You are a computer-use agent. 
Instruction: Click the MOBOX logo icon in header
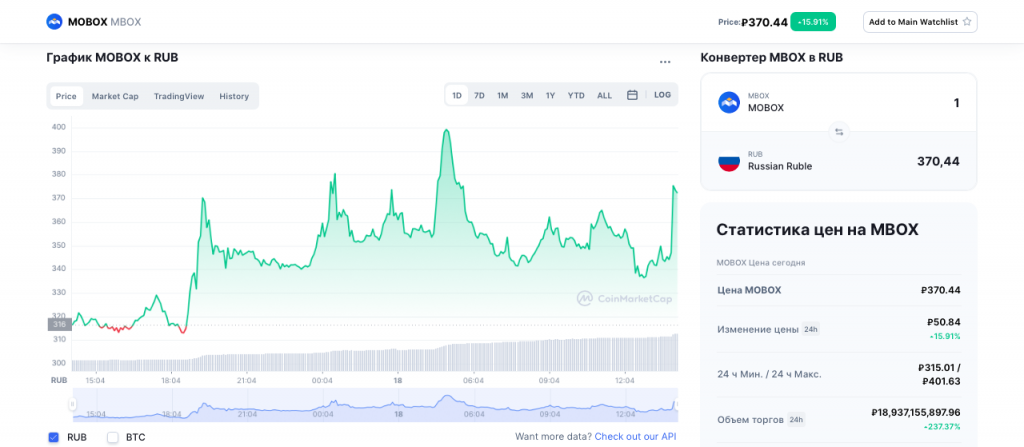54,22
